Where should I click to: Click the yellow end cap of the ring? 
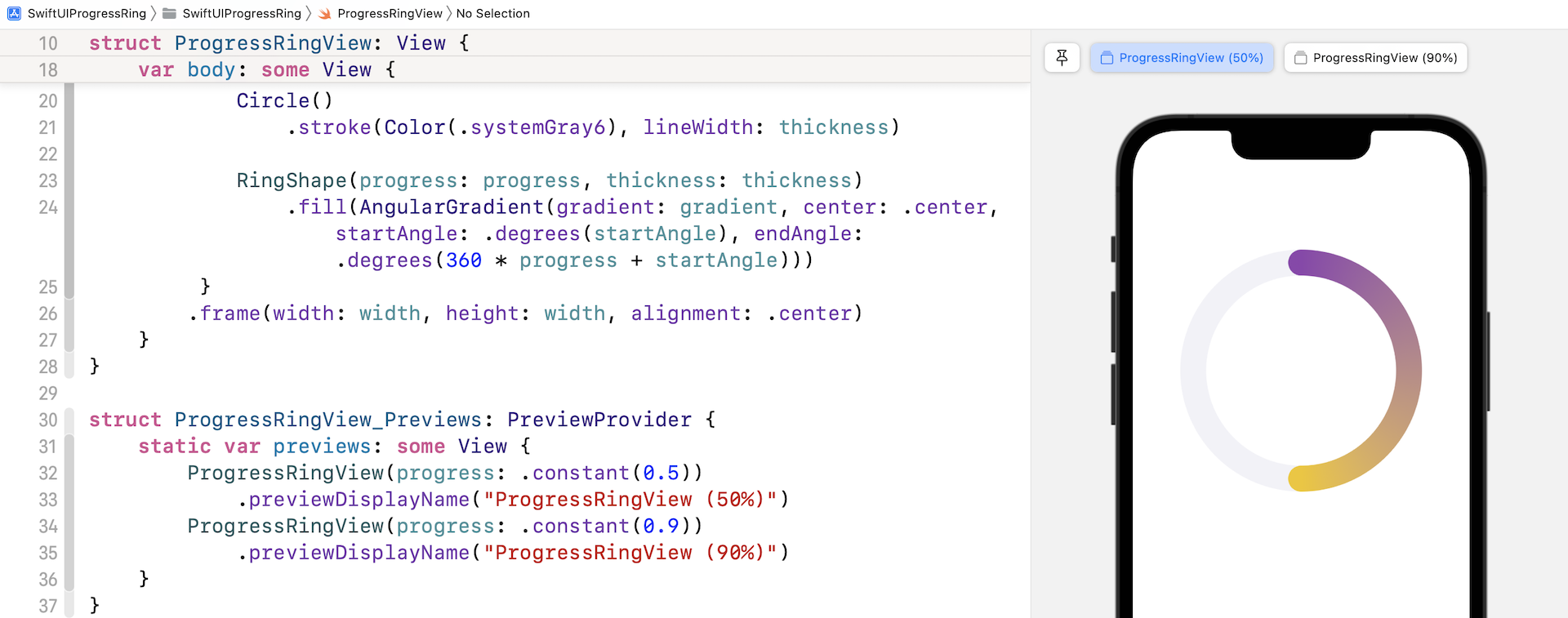1300,478
